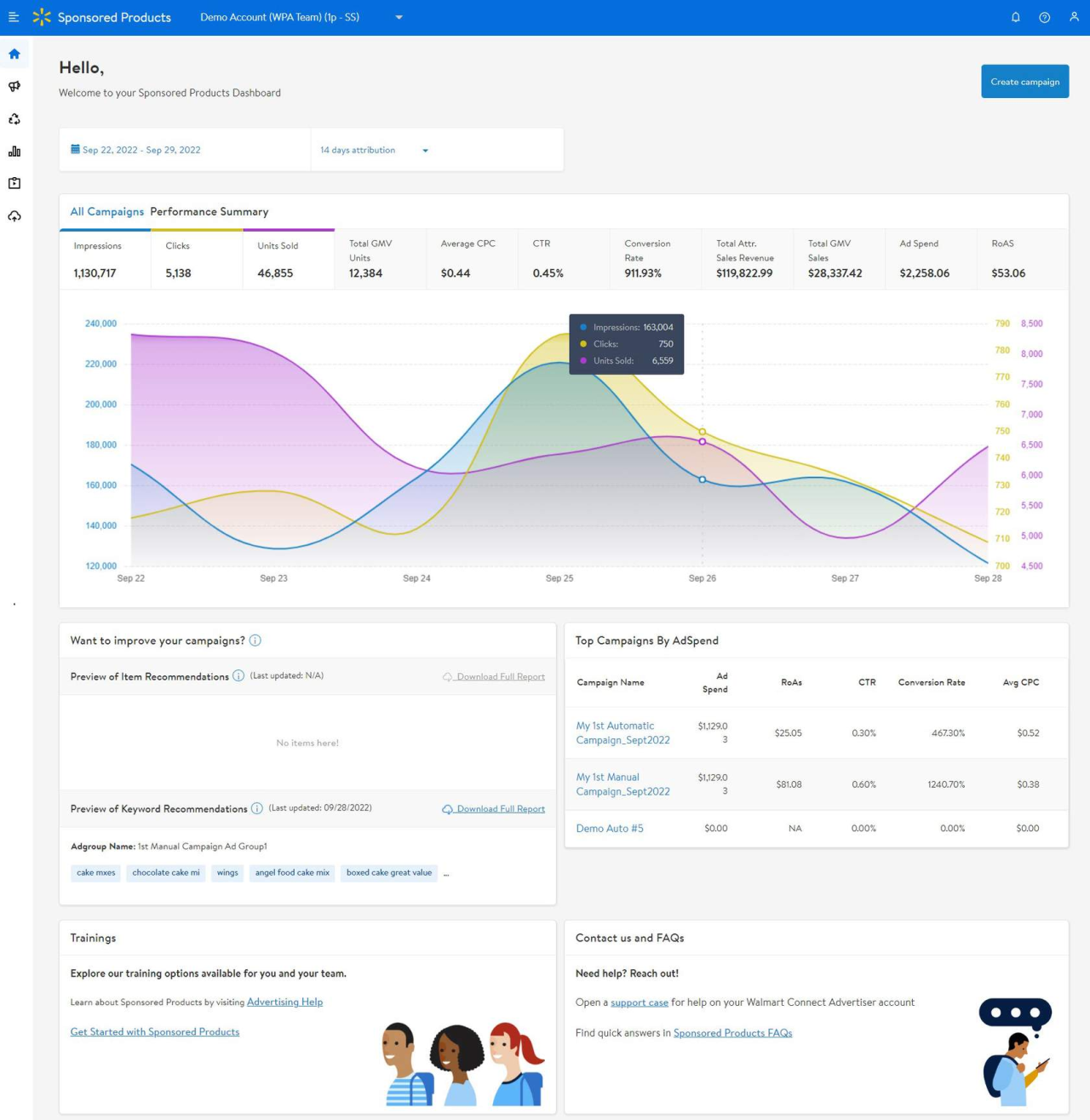Select the All Campaigns tab
This screenshot has height=1120, width=1090.
tap(106, 211)
